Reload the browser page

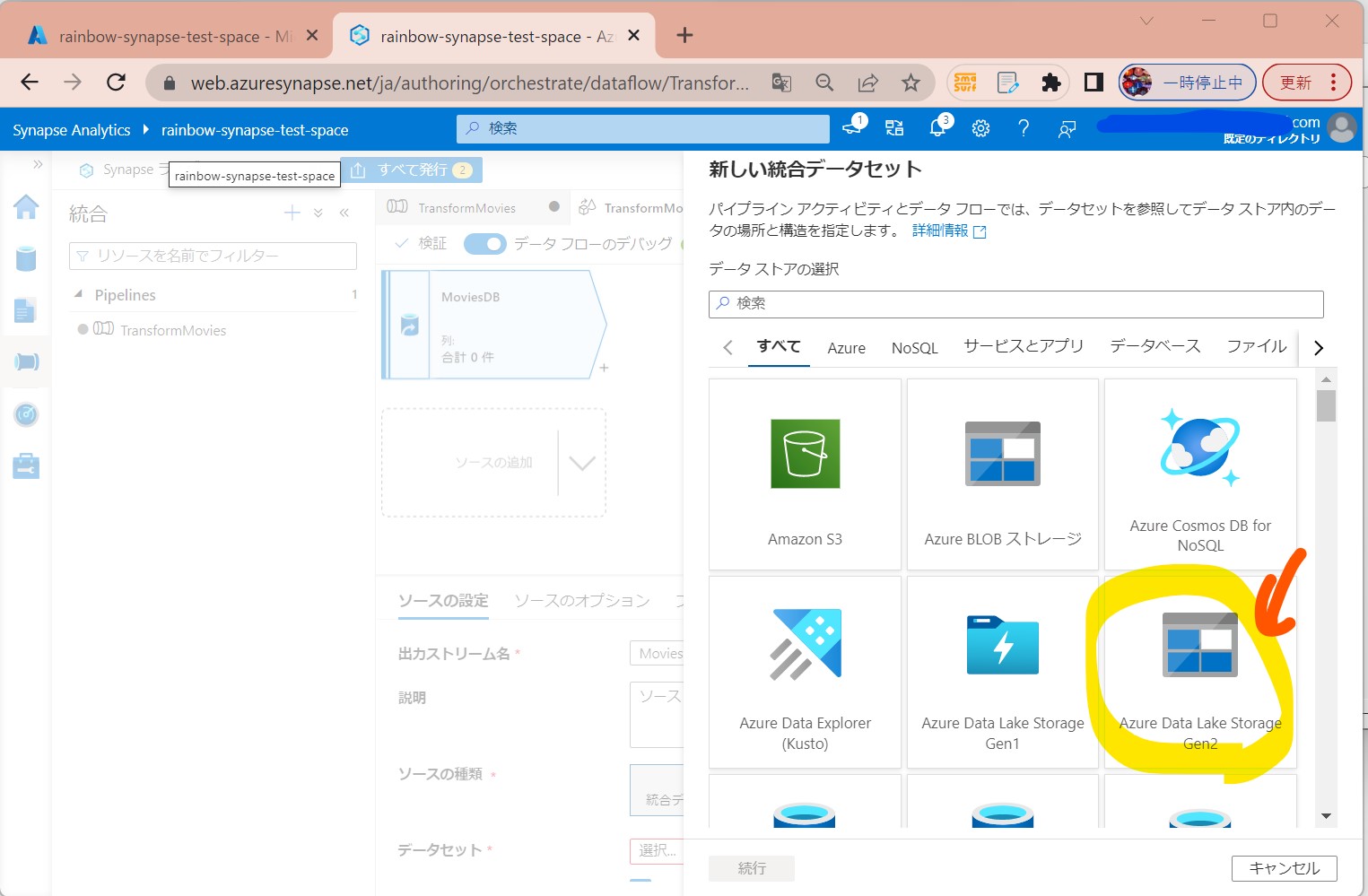tap(116, 83)
